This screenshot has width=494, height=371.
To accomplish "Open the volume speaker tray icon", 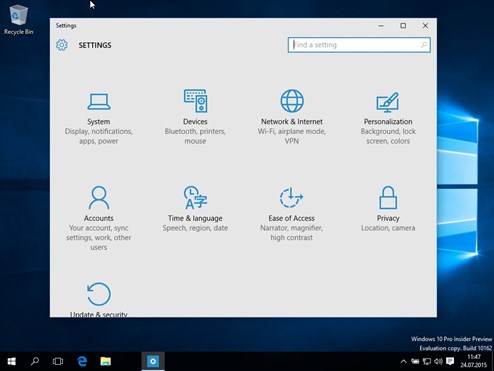I will tap(438, 361).
